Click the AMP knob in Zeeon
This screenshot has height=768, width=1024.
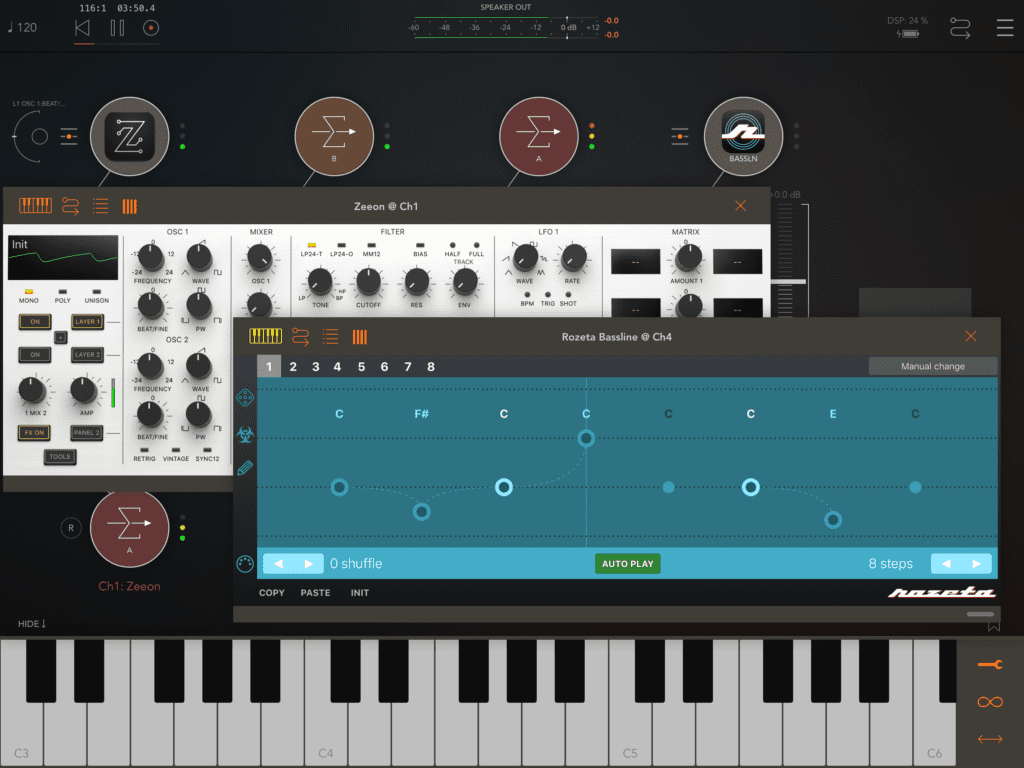point(83,390)
